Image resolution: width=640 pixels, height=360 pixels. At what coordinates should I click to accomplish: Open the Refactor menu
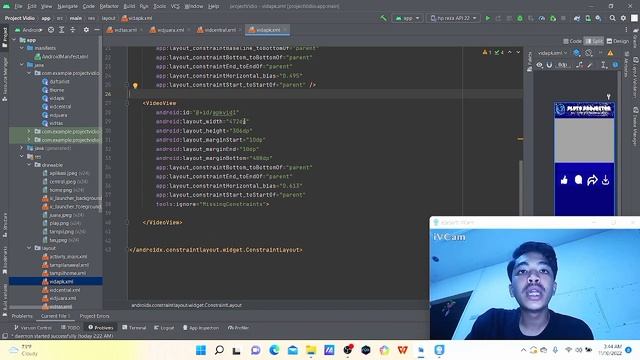point(109,6)
